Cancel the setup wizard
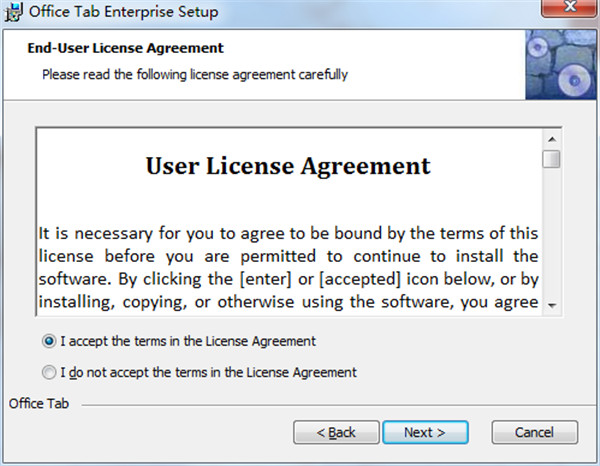 tap(535, 432)
